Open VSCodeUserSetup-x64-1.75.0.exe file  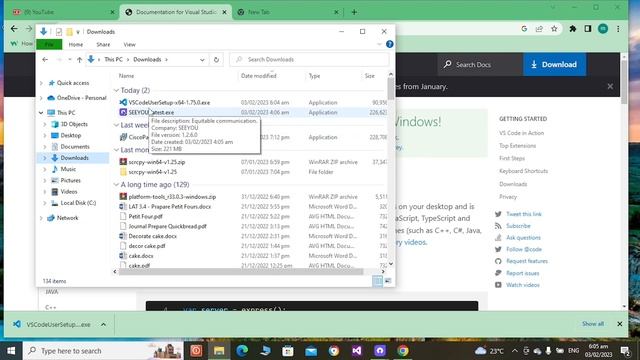click(x=169, y=102)
